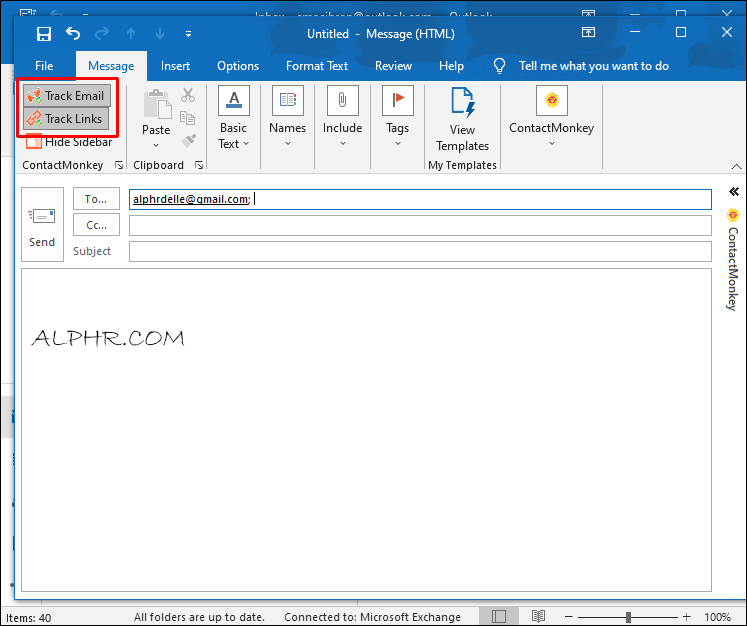Click the Format Painter icon
Viewport: 747px width, 626px height.
tap(188, 141)
